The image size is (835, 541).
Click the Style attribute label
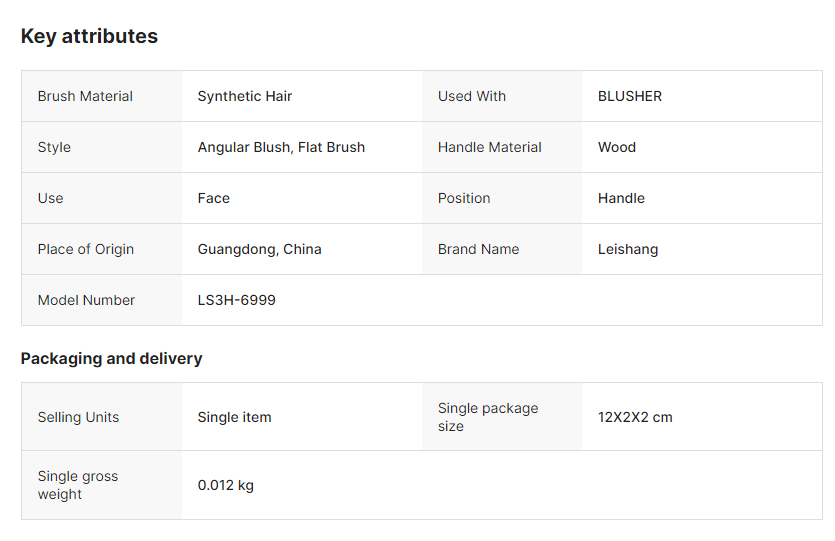point(54,147)
